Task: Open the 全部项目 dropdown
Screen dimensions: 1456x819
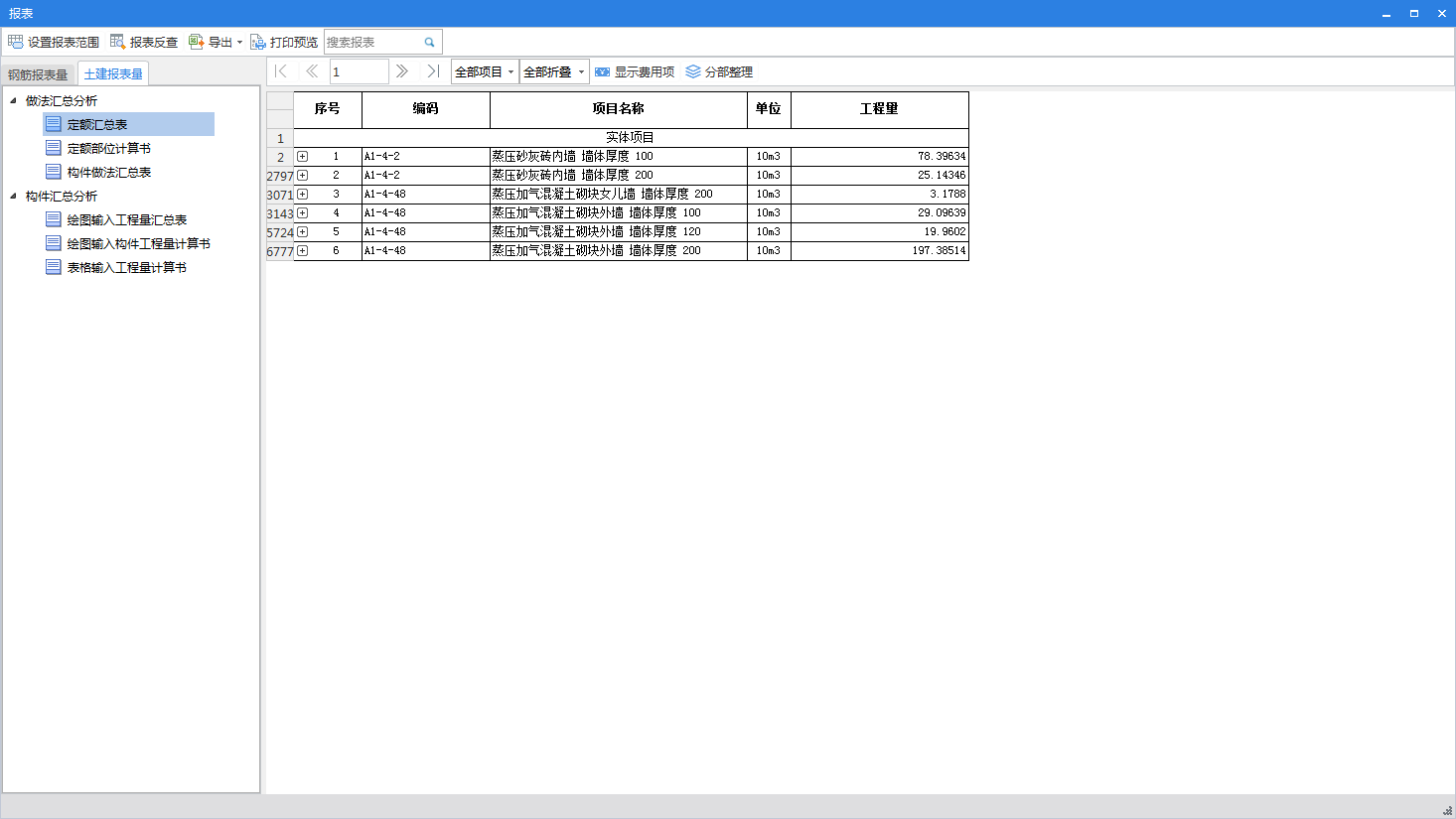Action: pos(485,71)
